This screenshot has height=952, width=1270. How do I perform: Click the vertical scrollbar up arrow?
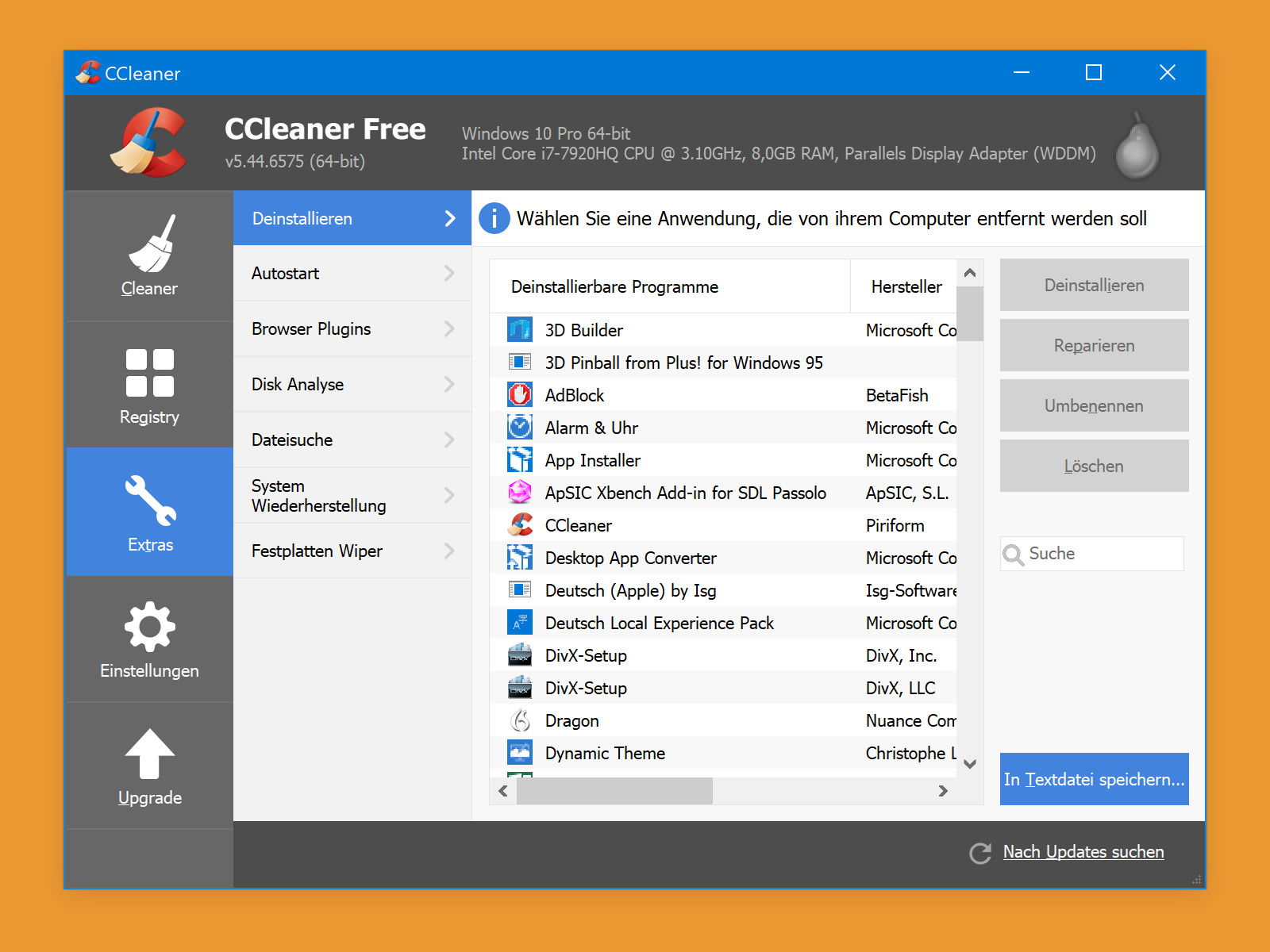(970, 273)
